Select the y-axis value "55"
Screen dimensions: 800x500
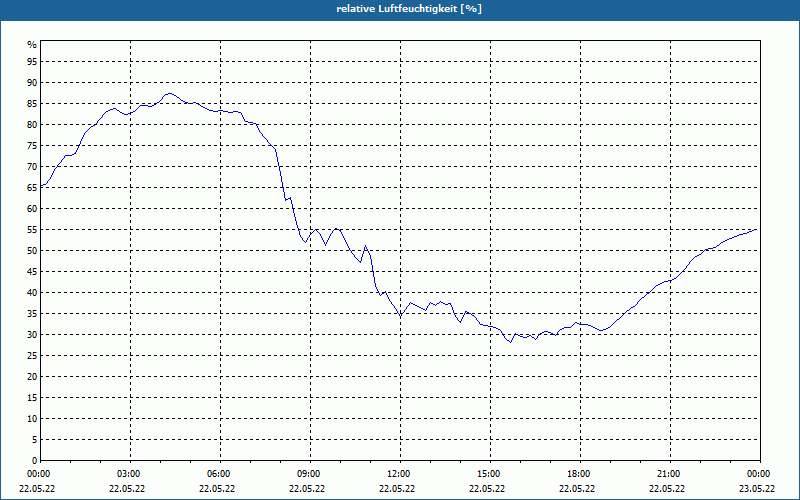[x=32, y=230]
